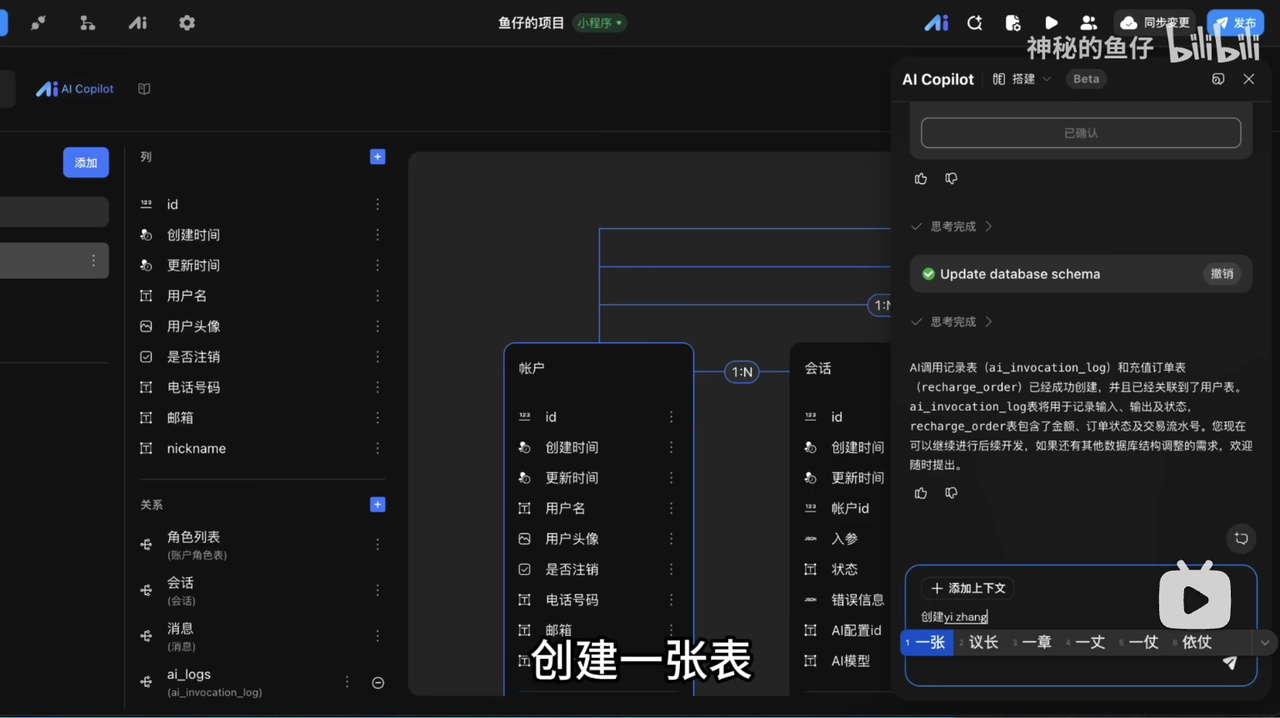The image size is (1280, 718).
Task: Remove ai_logs relation with minus icon
Action: point(378,683)
